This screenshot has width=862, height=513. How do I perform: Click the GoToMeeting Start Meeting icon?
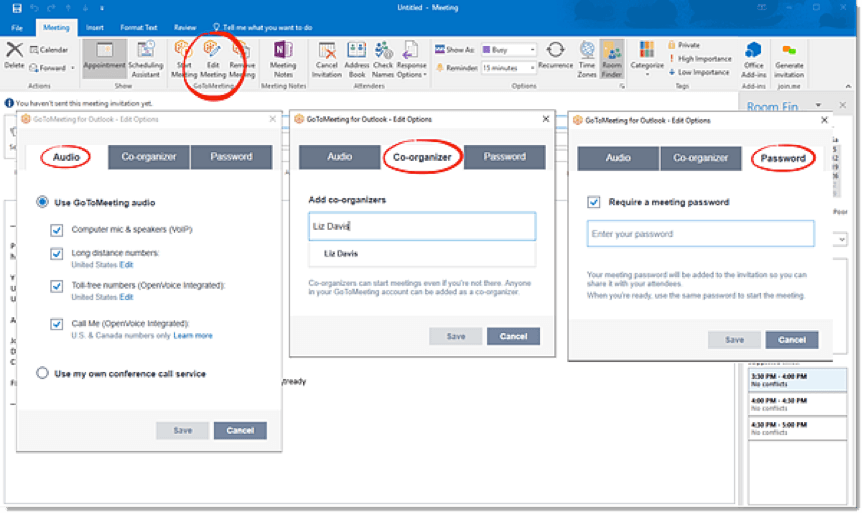(184, 58)
